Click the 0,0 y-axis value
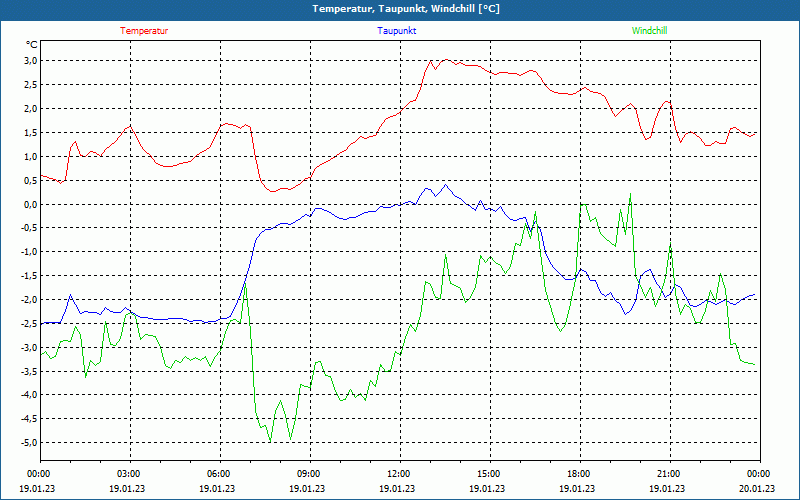The image size is (800, 500). (x=31, y=204)
